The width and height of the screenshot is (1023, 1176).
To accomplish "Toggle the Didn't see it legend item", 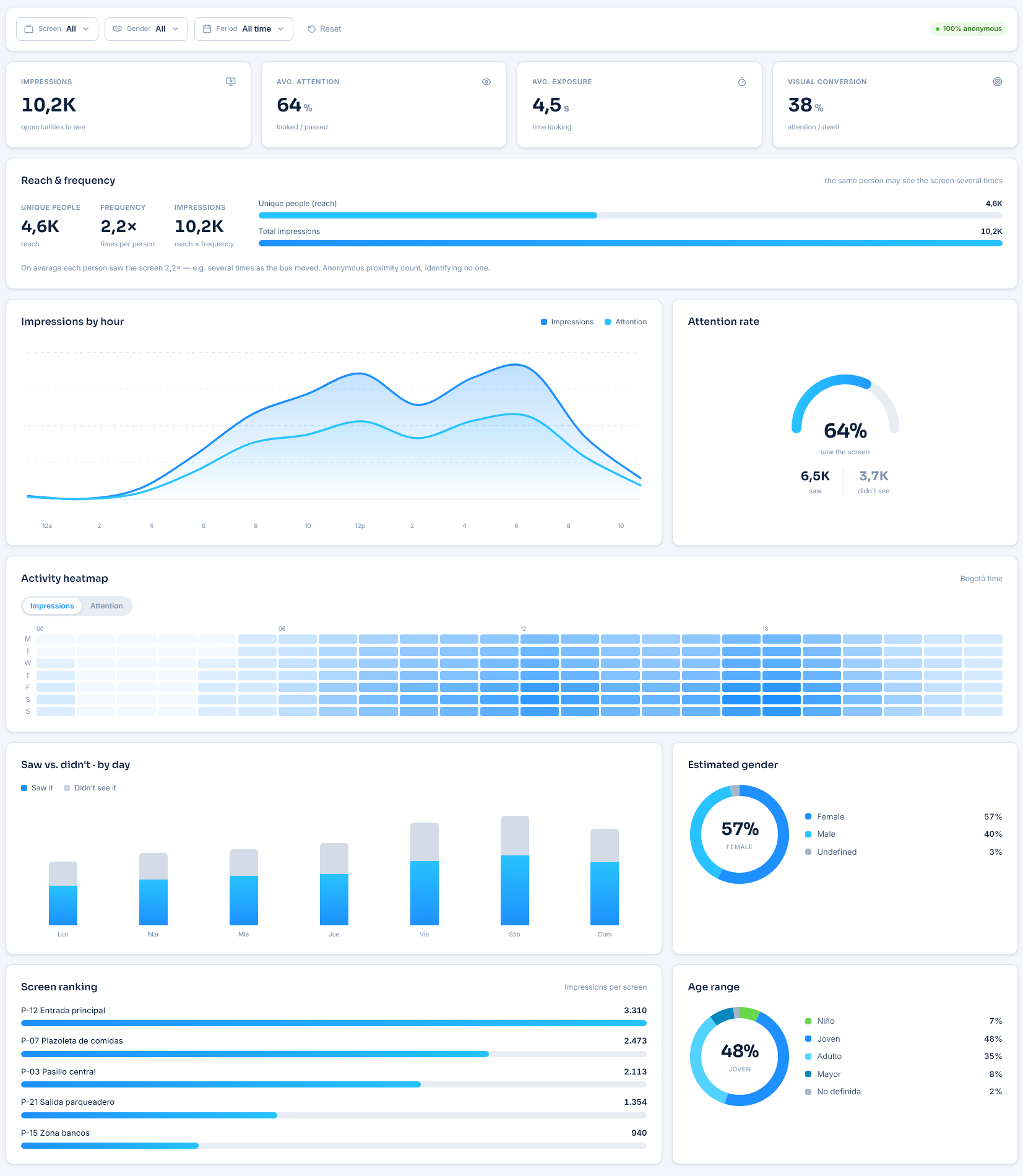I will tap(90, 788).
